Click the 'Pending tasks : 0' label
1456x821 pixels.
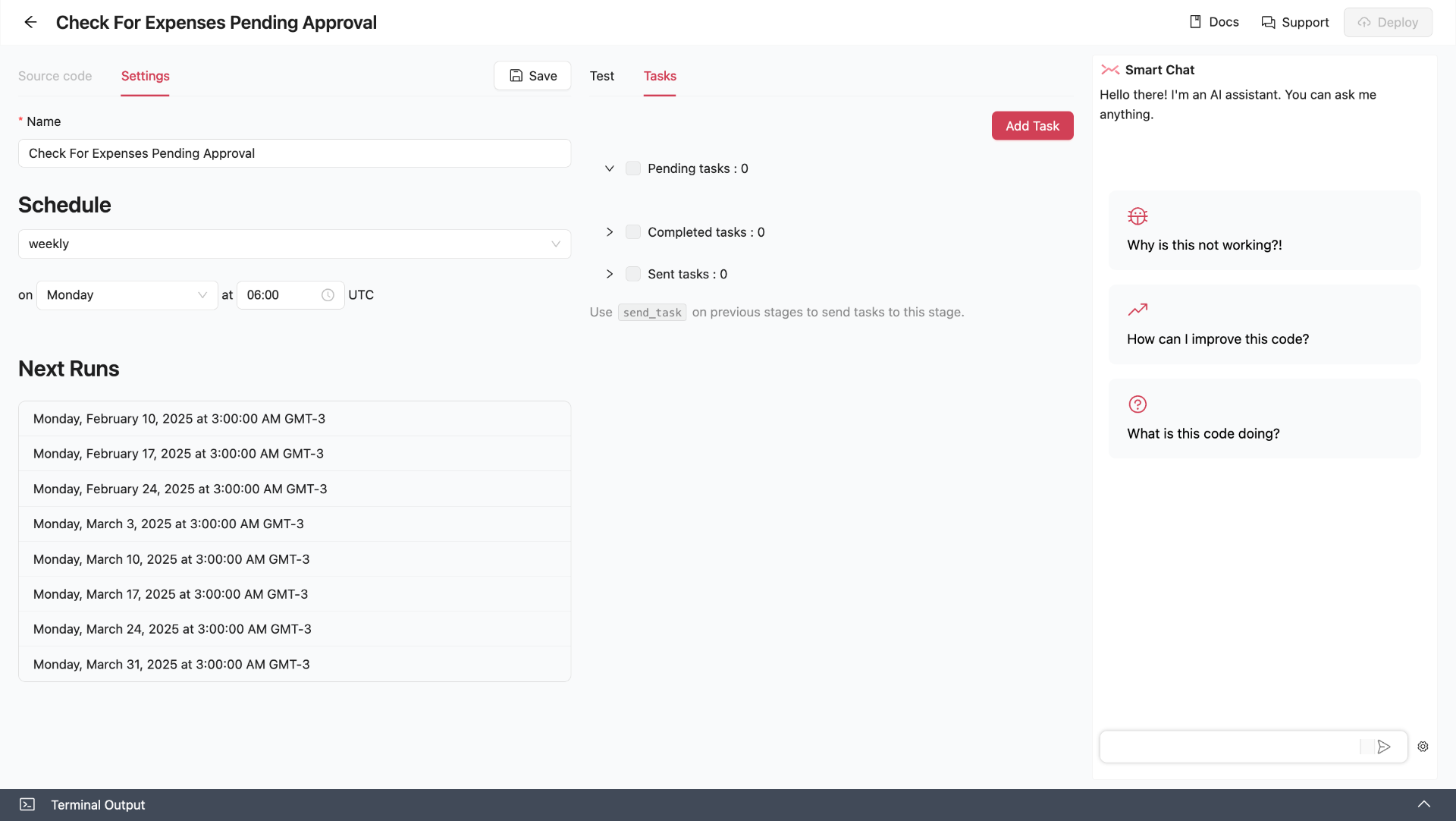point(698,168)
